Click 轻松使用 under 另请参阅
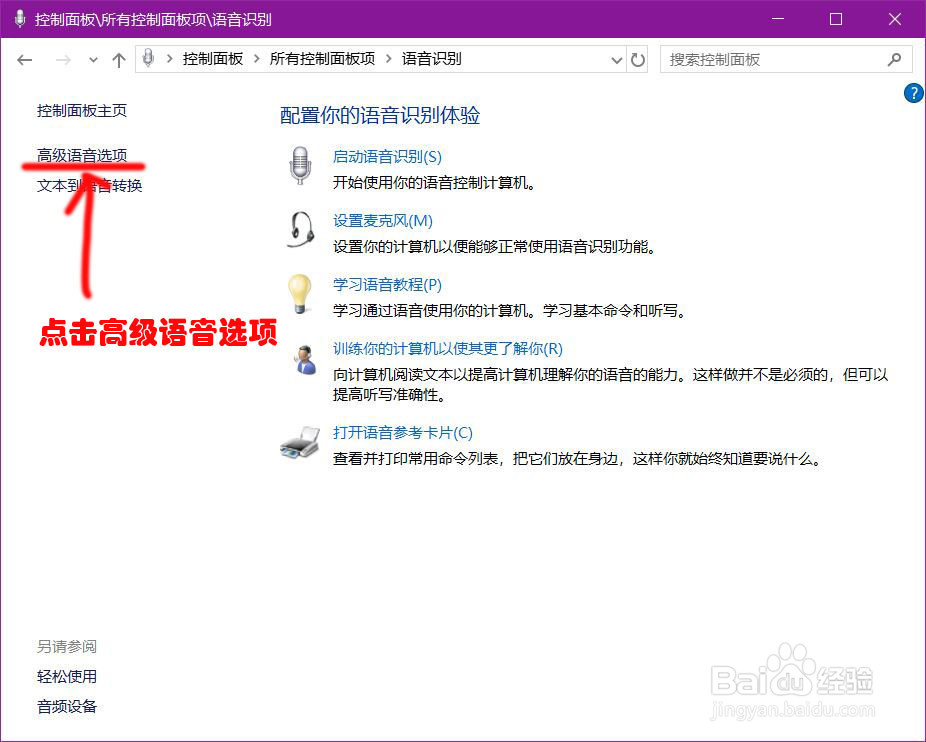Viewport: 926px width, 742px height. (66, 677)
